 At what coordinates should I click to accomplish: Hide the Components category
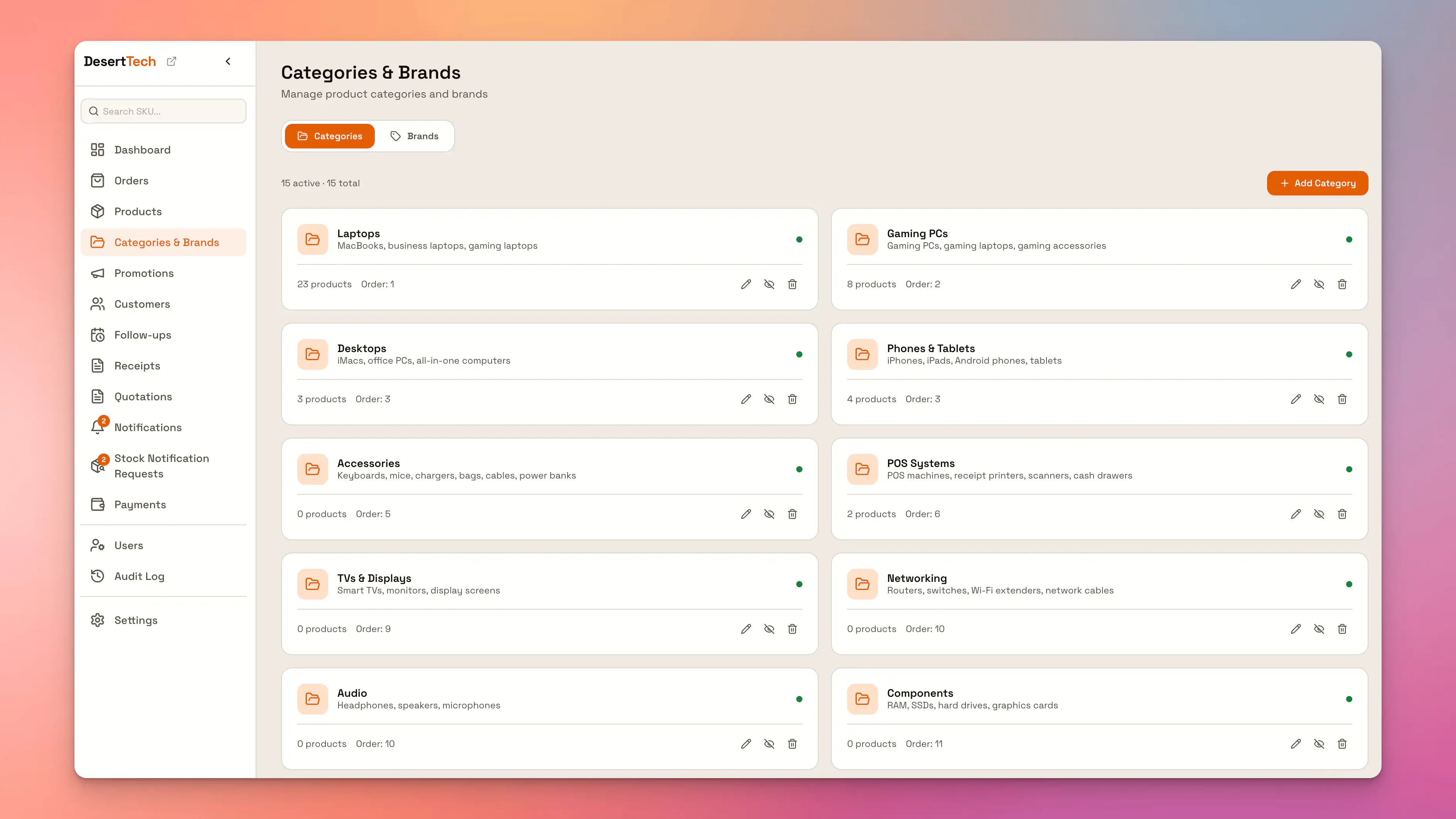pyautogui.click(x=1319, y=744)
